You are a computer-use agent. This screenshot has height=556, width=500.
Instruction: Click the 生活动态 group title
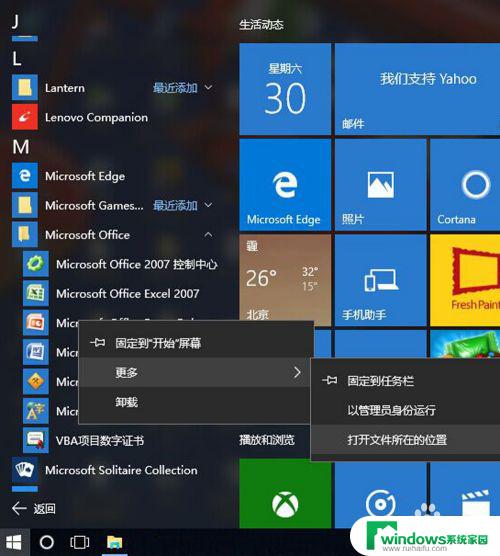click(x=261, y=24)
